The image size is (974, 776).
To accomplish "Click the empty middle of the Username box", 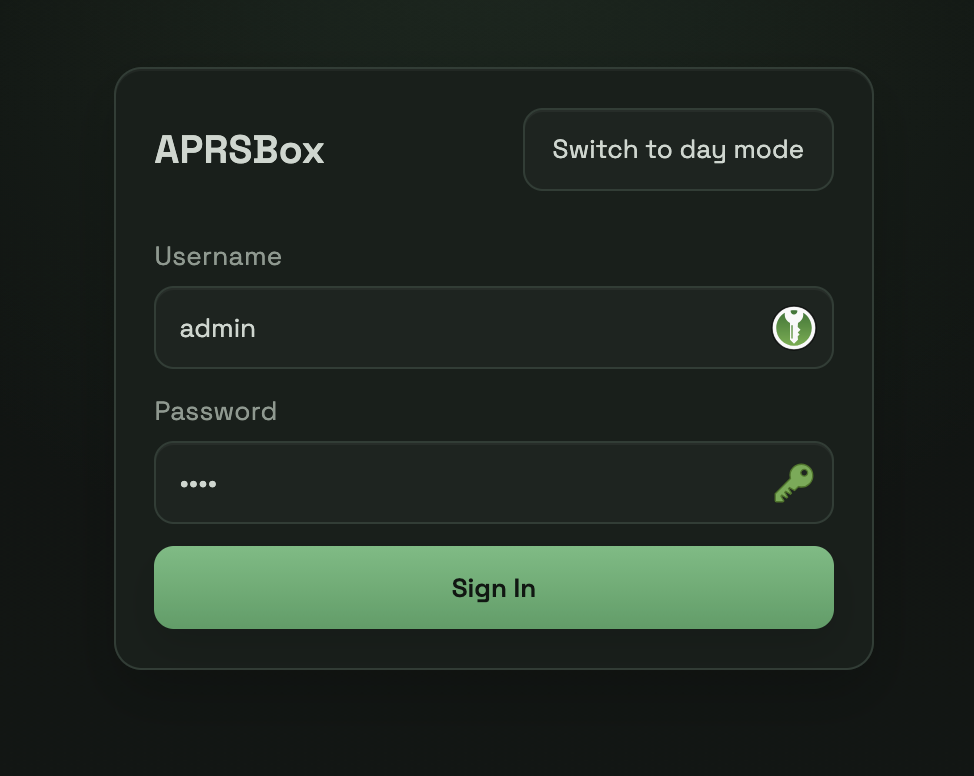I will coord(497,327).
